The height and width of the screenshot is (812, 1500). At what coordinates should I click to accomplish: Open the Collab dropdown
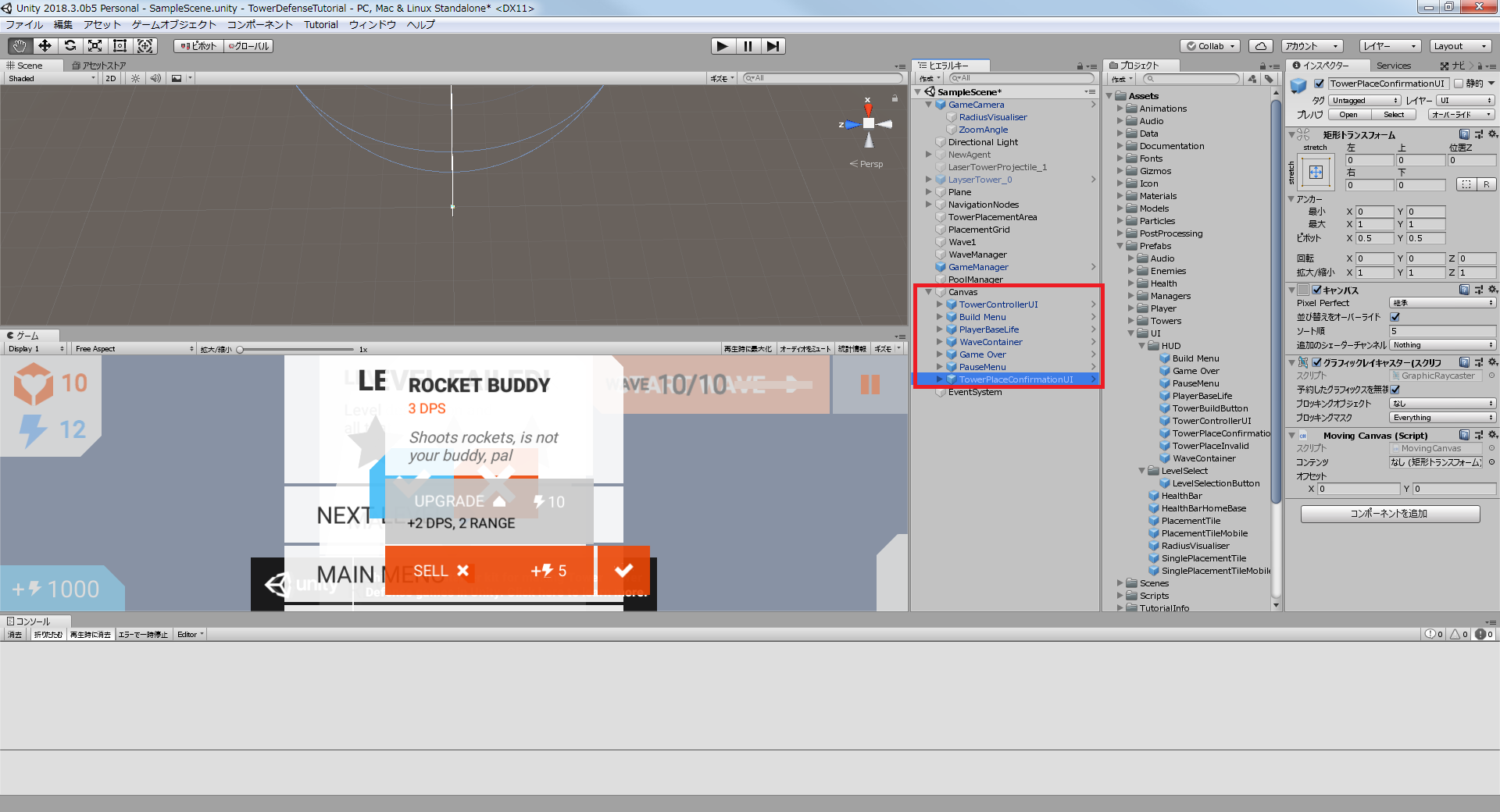point(1210,46)
